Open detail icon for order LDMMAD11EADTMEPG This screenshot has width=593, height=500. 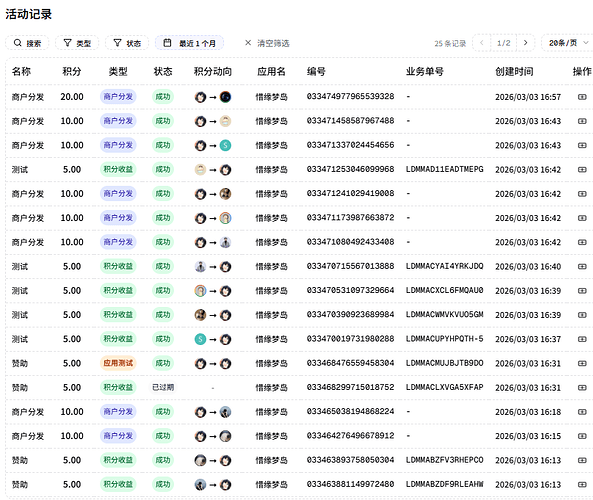(x=582, y=169)
